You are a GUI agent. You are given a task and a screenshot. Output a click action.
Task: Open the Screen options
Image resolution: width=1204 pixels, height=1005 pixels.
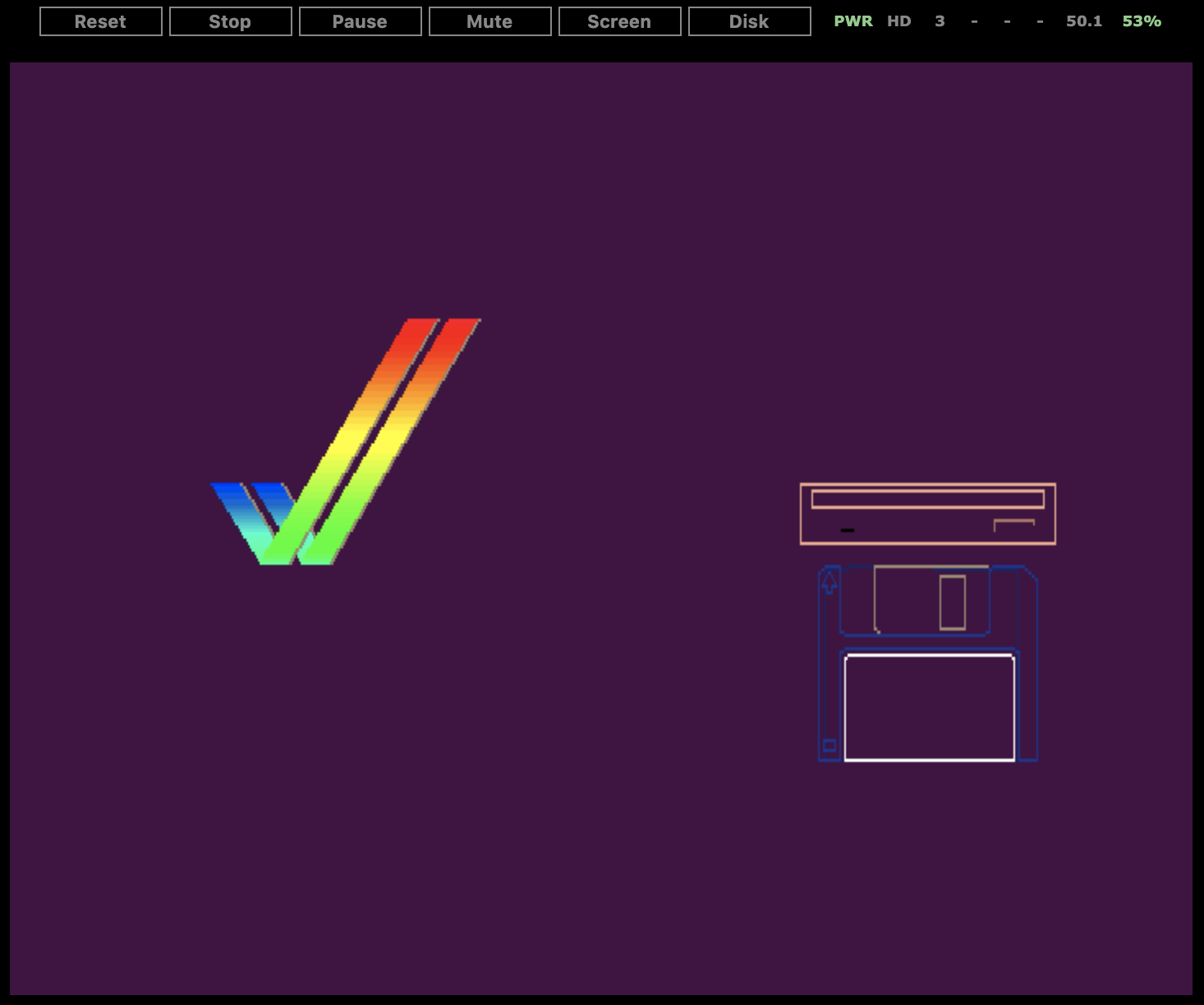point(620,21)
